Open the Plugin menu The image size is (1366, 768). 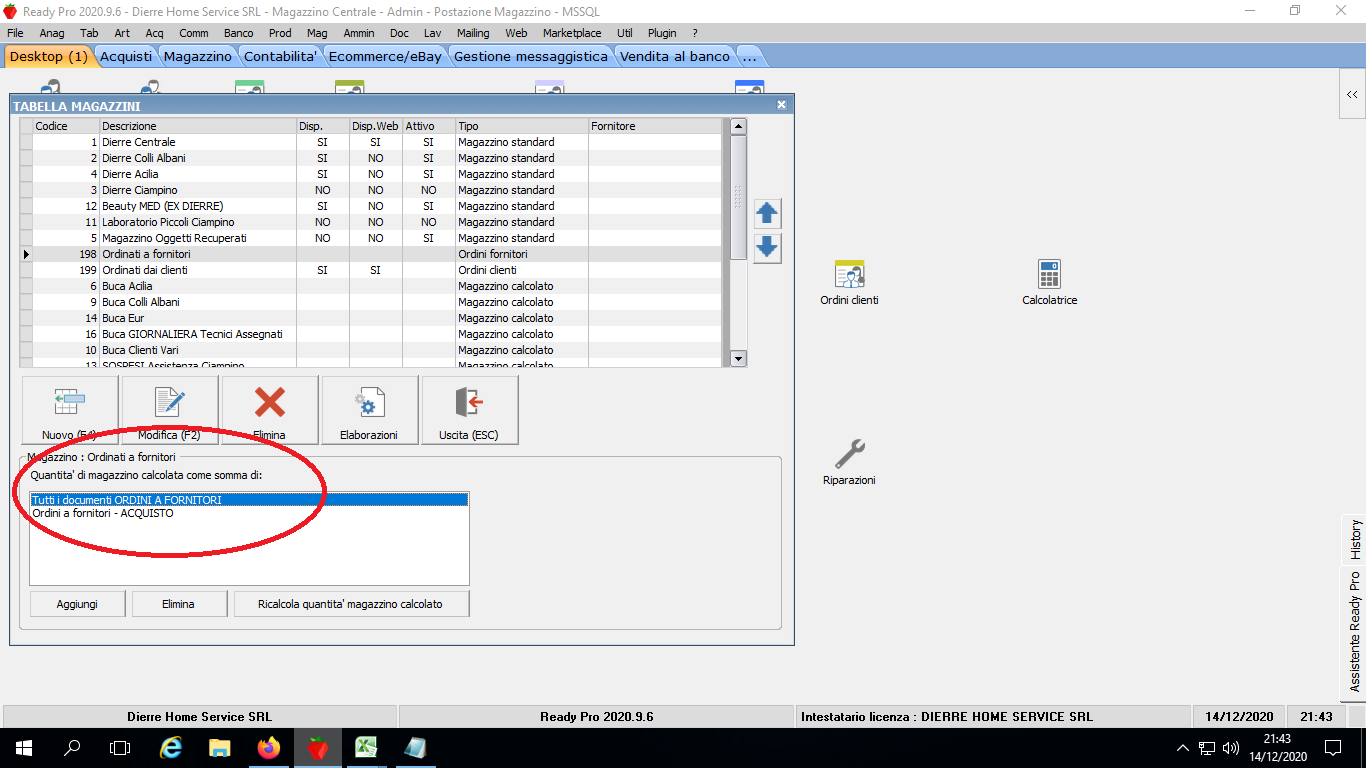[x=662, y=33]
